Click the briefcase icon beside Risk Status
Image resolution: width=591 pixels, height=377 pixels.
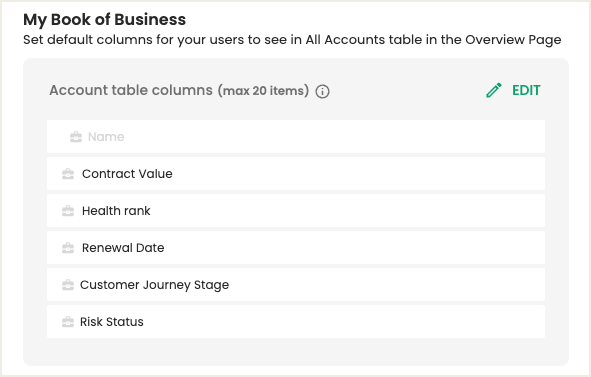click(x=68, y=322)
